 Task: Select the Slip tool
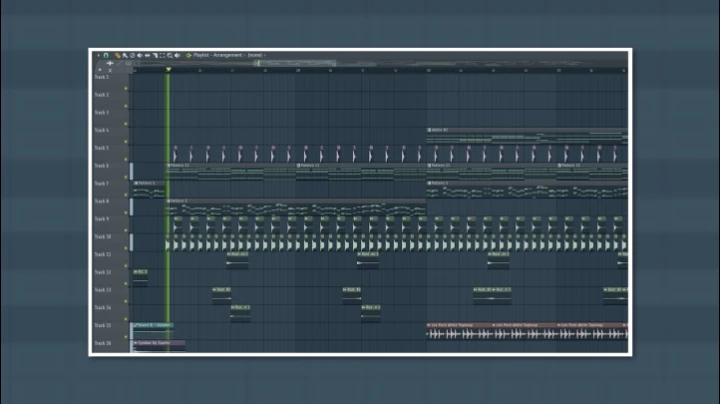coord(147,55)
